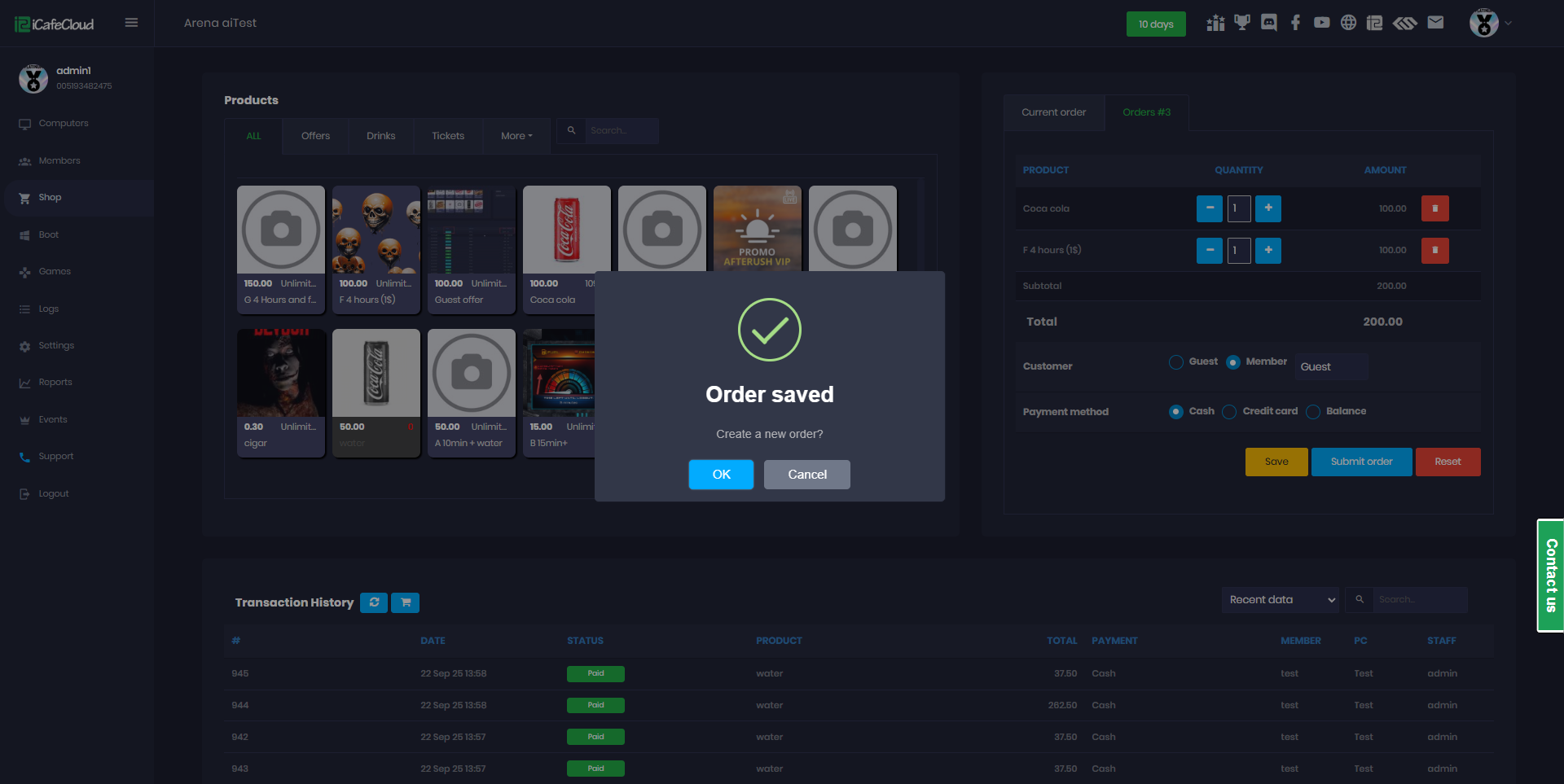Select the Guest customer radio button
The image size is (1564, 784).
tap(1176, 362)
